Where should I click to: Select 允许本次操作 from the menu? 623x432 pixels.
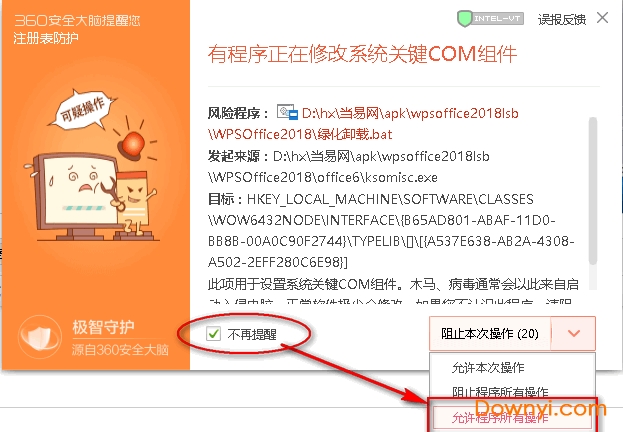488,368
